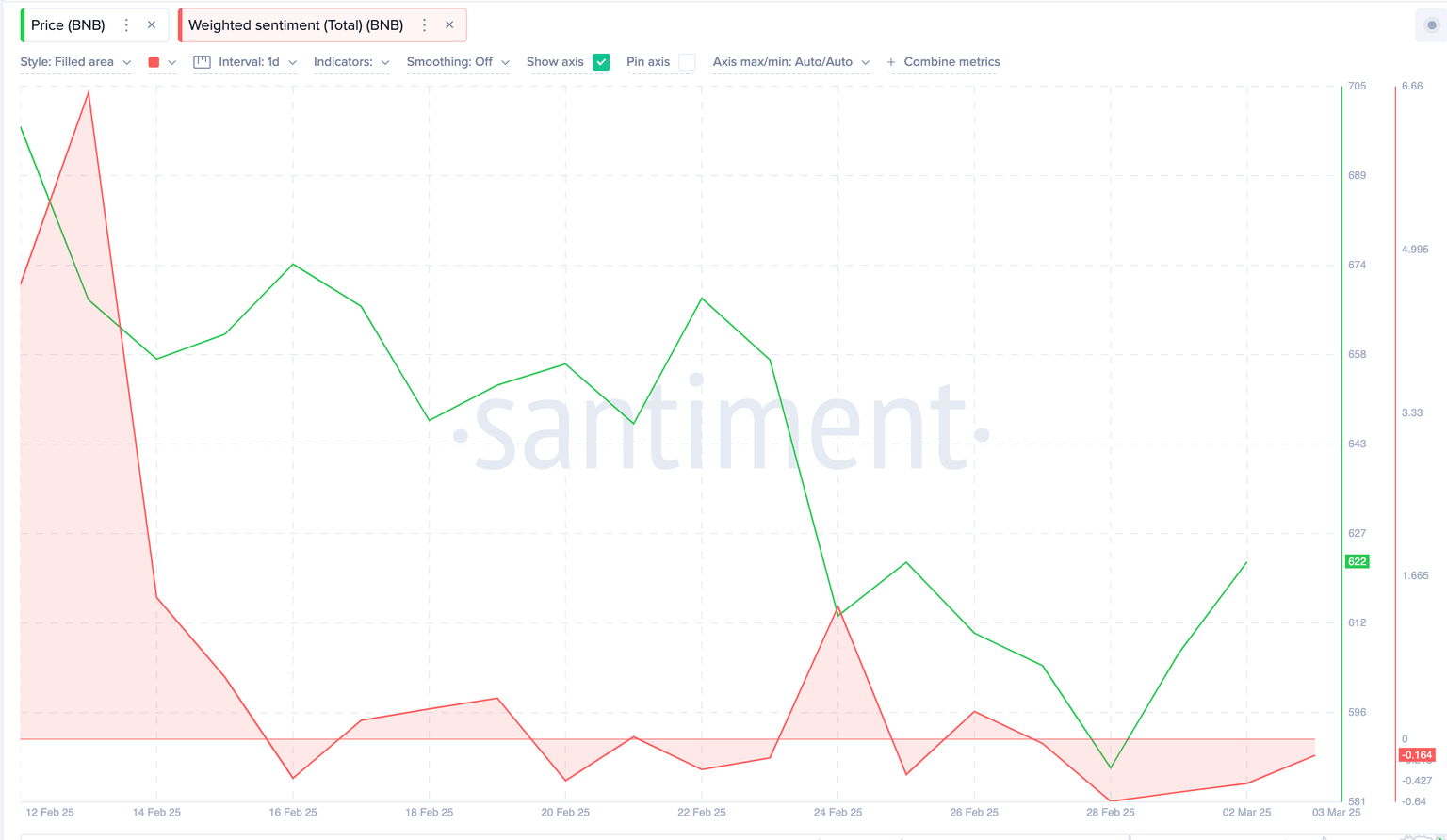Remove the Weighted sentiment (Total) metric
The height and width of the screenshot is (840, 1447).
point(450,25)
